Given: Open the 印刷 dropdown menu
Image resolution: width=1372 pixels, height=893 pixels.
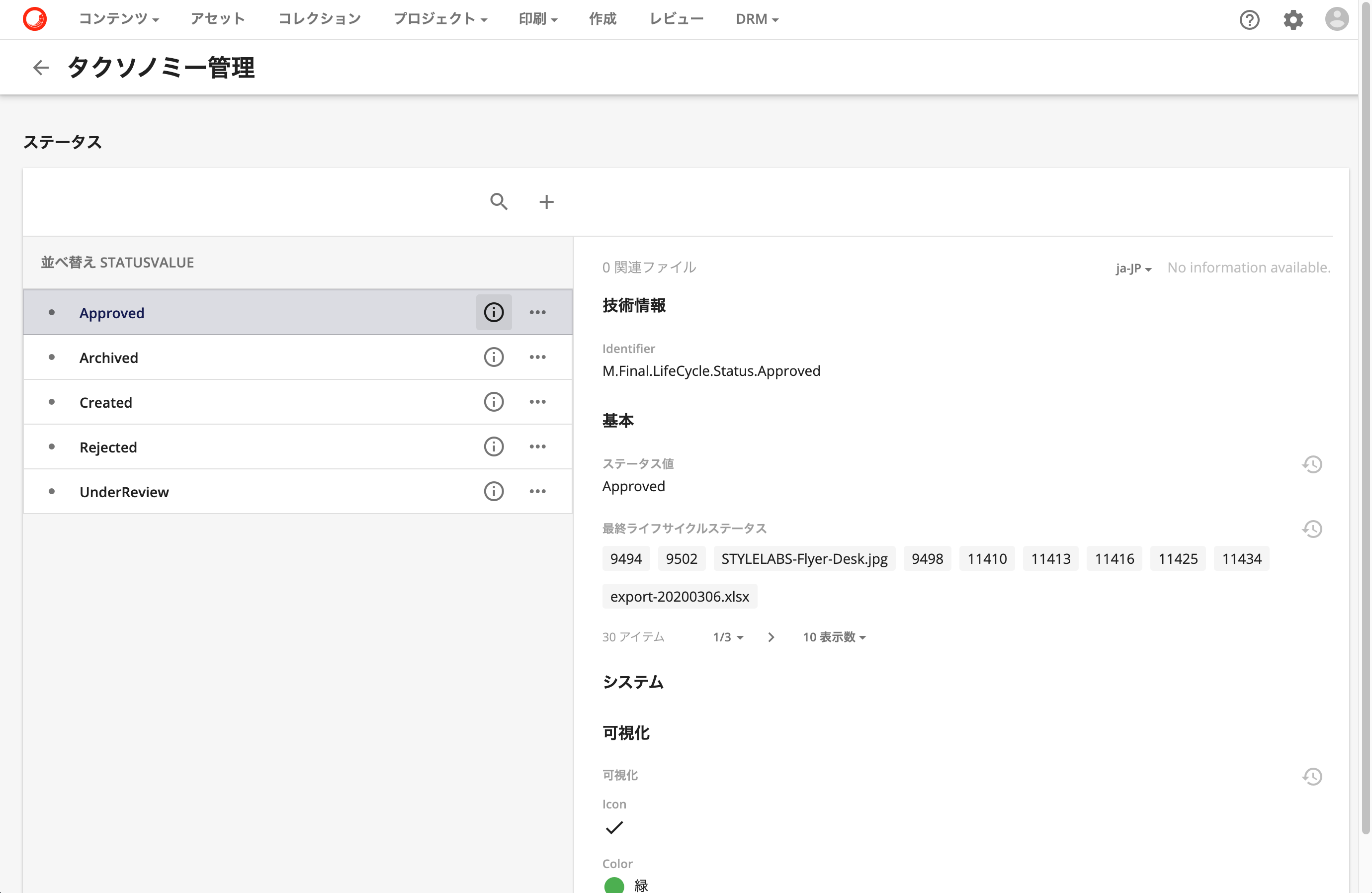Looking at the screenshot, I should point(538,19).
